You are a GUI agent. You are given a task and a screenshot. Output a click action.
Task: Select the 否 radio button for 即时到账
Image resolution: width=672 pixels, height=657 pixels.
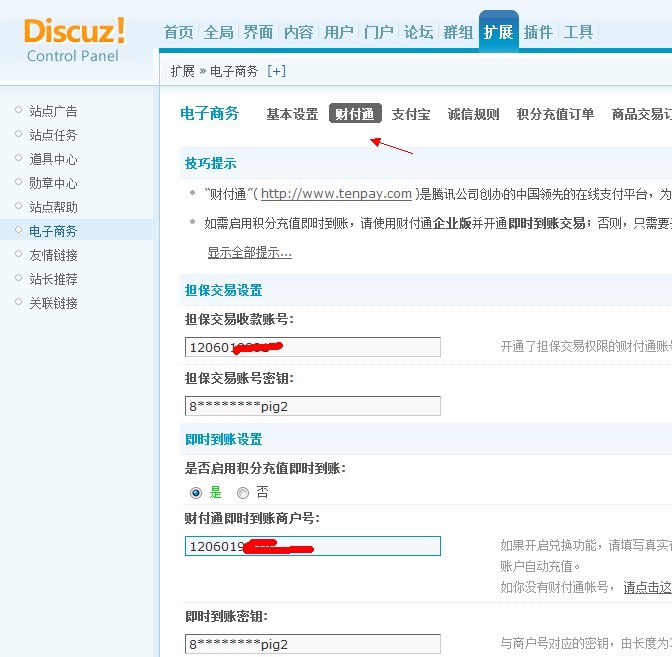pyautogui.click(x=243, y=493)
